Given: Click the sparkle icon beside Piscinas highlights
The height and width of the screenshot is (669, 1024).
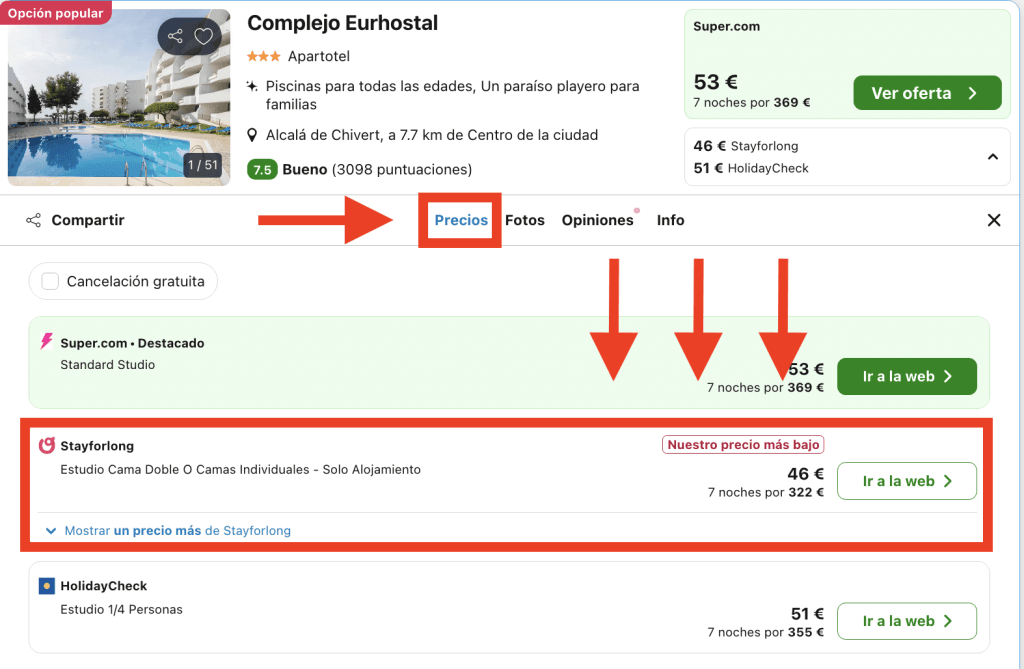Looking at the screenshot, I should point(252,86).
